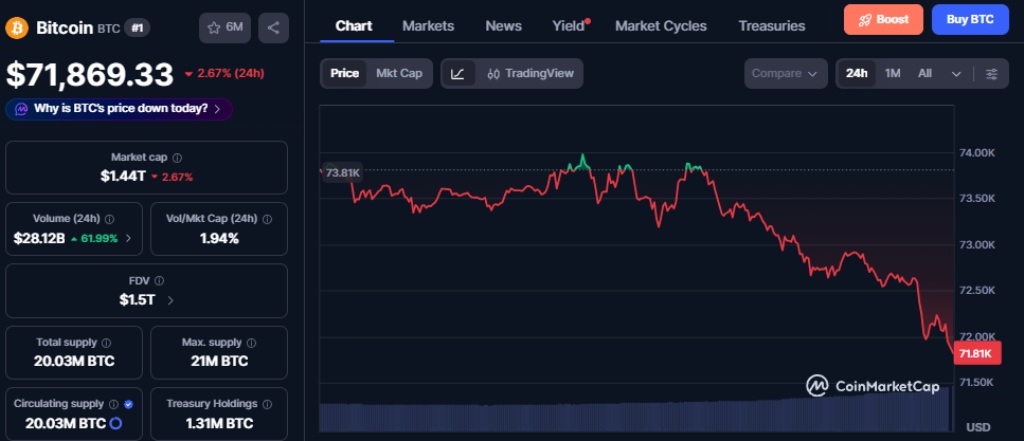Click the $1.44T market cap value
This screenshot has width=1024, height=441.
tap(123, 176)
